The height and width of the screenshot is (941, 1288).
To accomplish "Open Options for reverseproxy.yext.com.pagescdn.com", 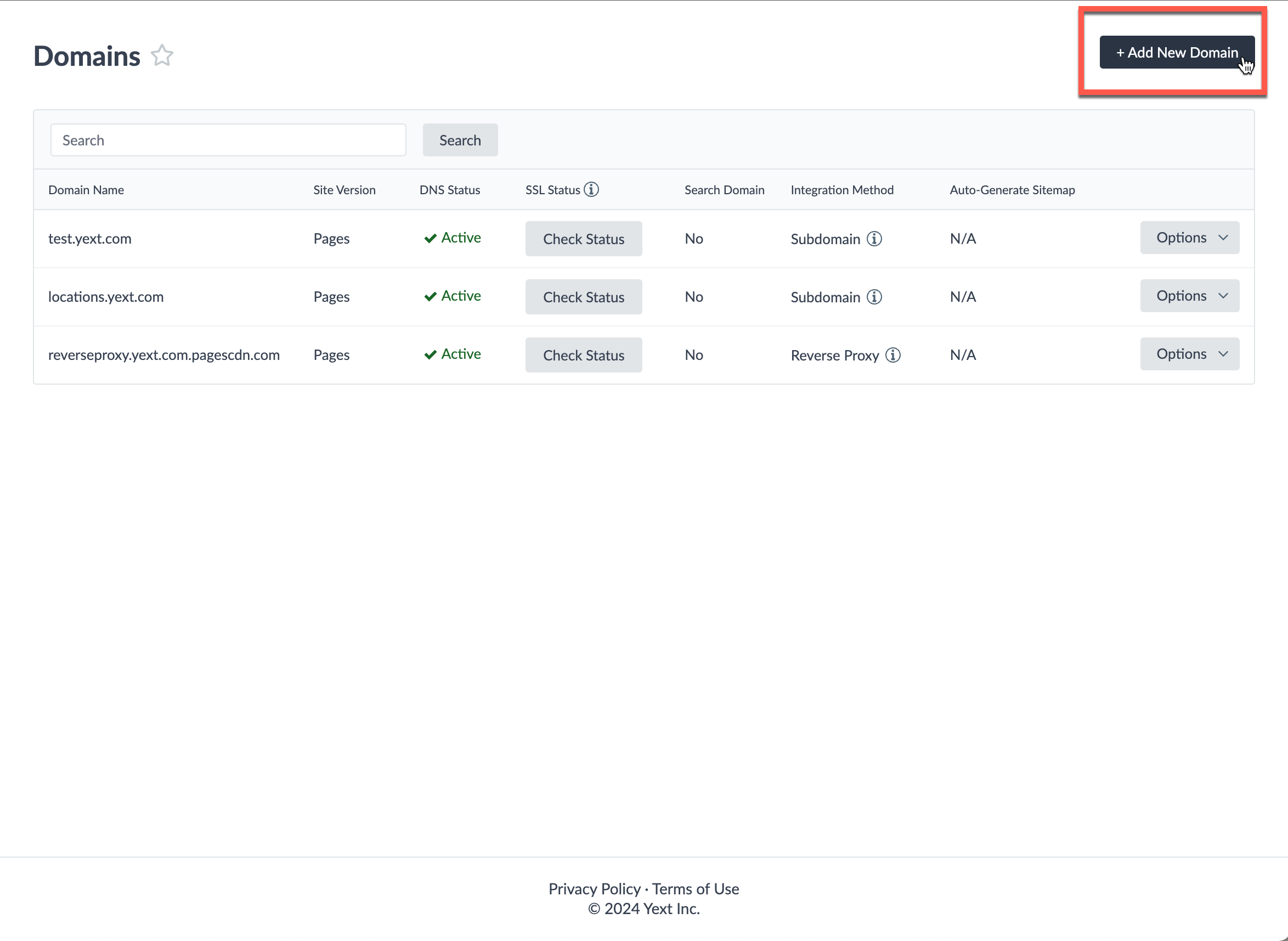I will (1189, 354).
